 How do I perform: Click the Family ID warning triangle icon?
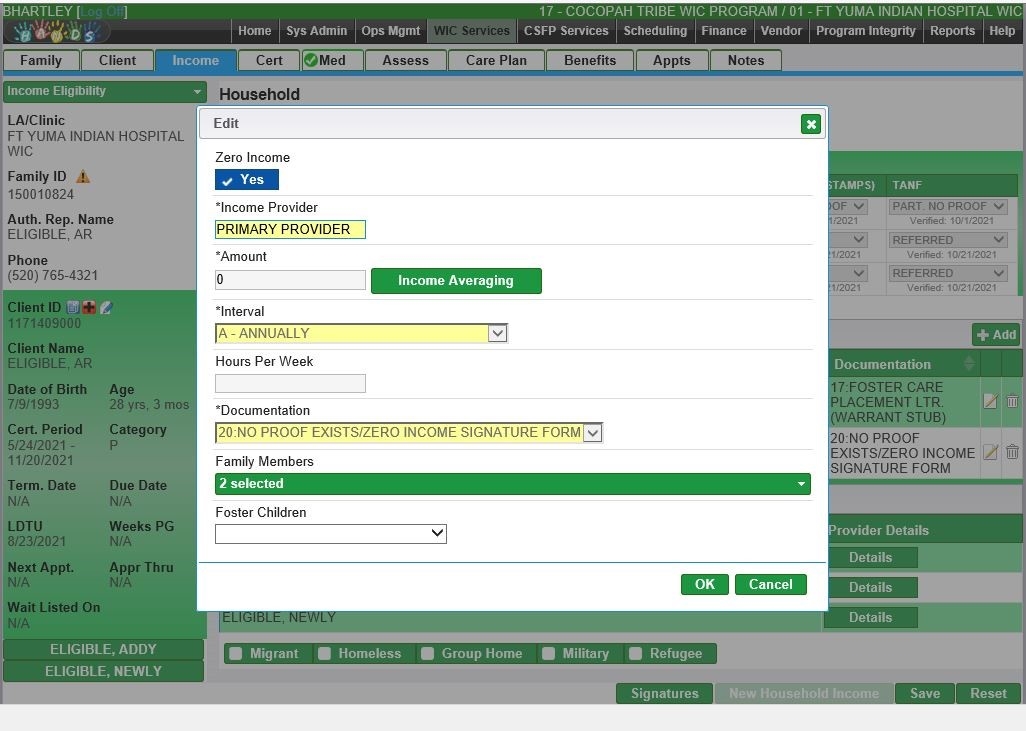pos(83,177)
